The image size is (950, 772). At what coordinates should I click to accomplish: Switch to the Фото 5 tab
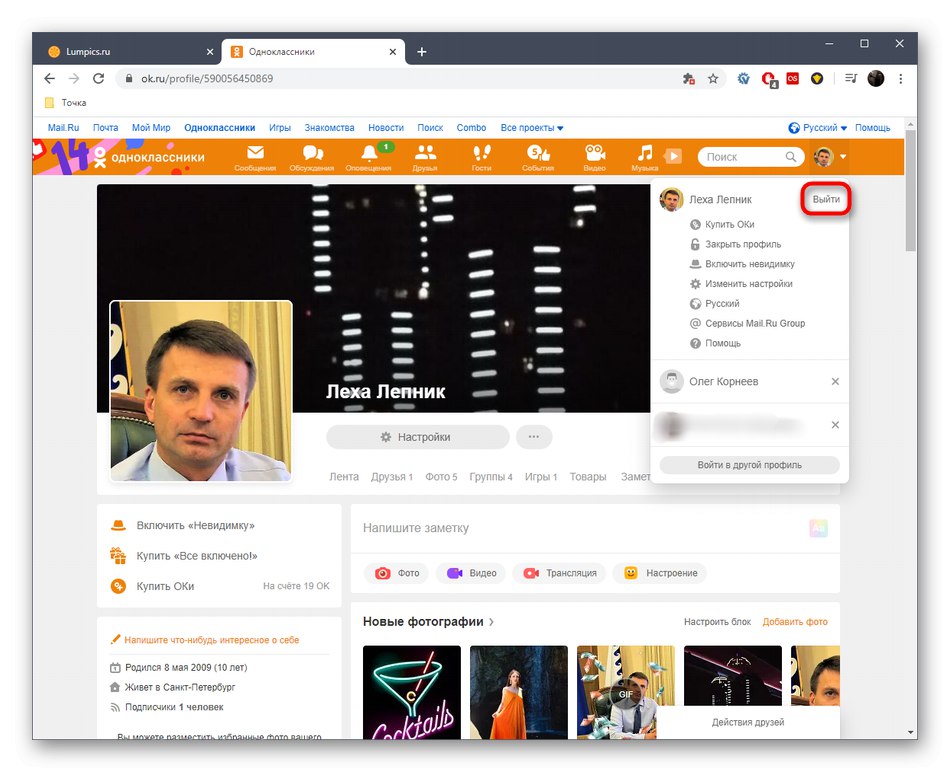pos(441,477)
